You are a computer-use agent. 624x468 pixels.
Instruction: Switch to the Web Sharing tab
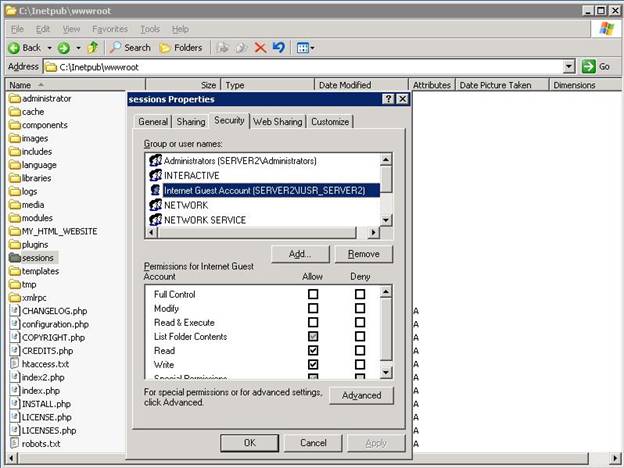click(x=278, y=122)
